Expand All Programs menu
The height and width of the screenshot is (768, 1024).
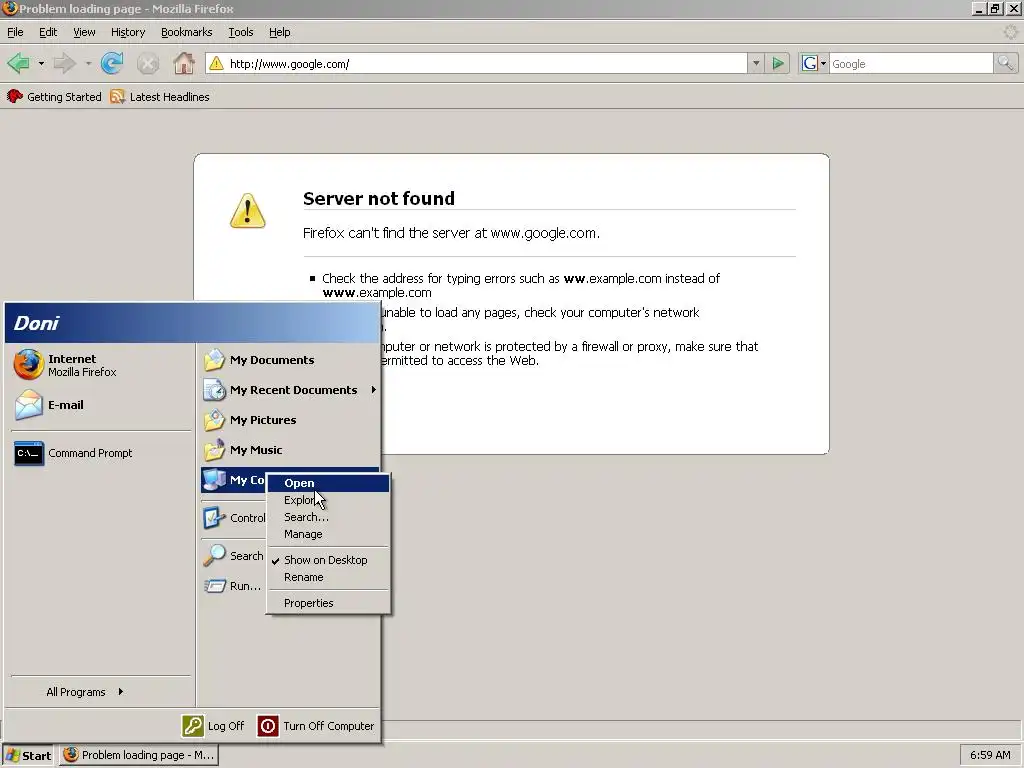click(85, 692)
